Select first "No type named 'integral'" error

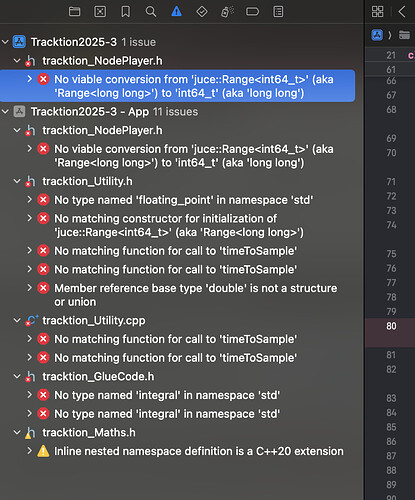pos(167,395)
